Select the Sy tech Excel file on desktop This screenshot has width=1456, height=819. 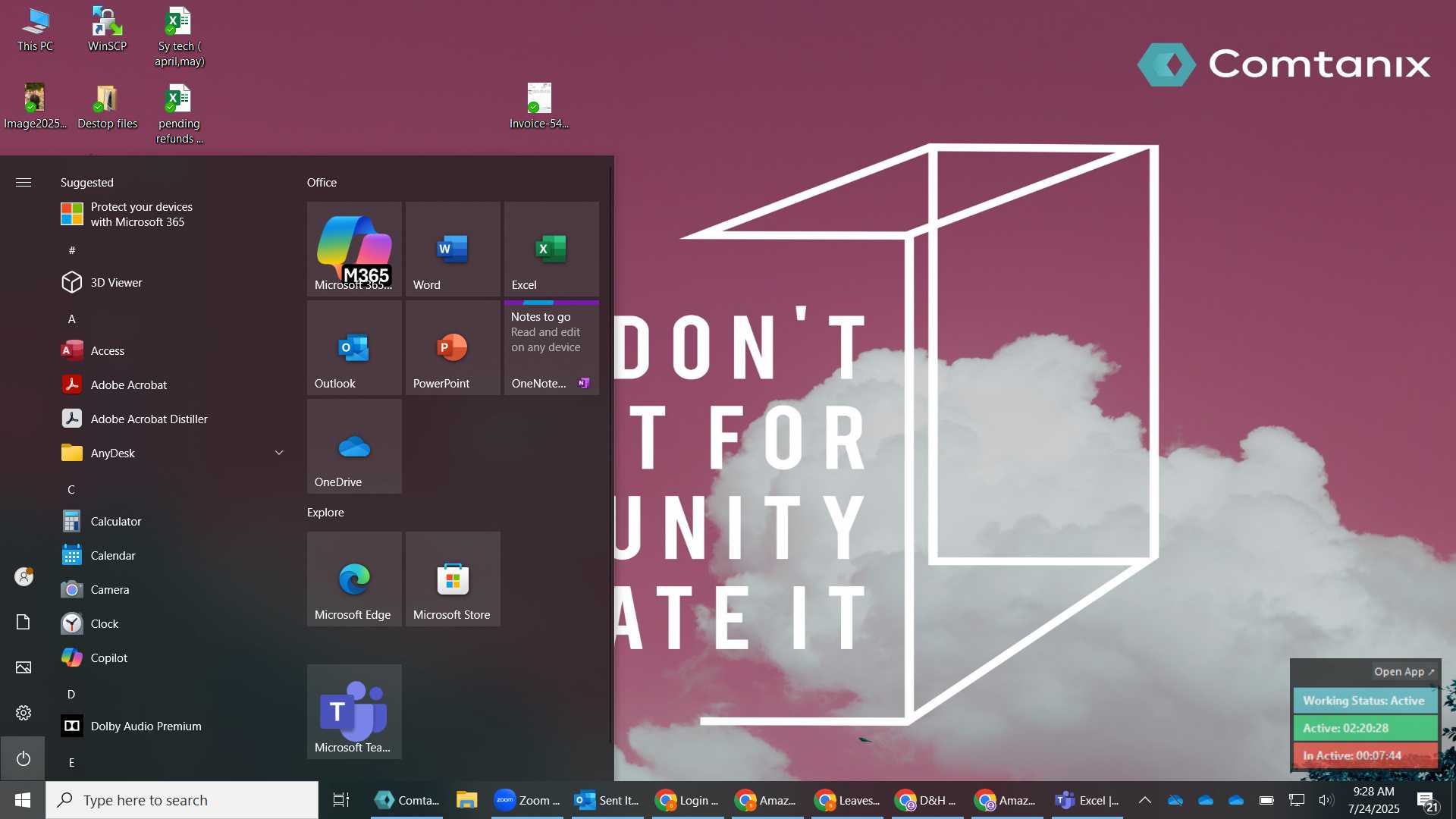point(179,36)
